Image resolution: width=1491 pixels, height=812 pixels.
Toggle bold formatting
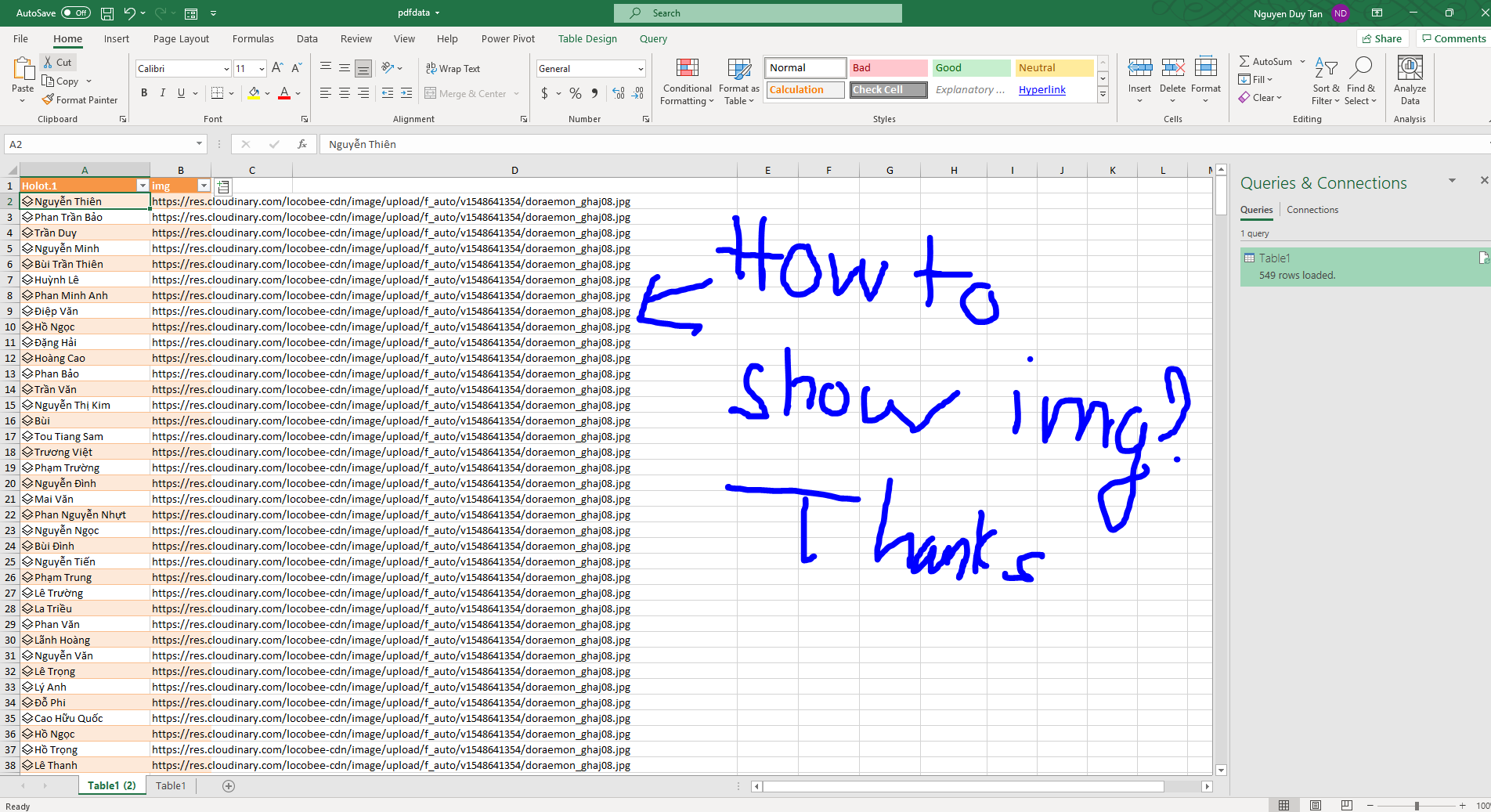click(x=143, y=92)
